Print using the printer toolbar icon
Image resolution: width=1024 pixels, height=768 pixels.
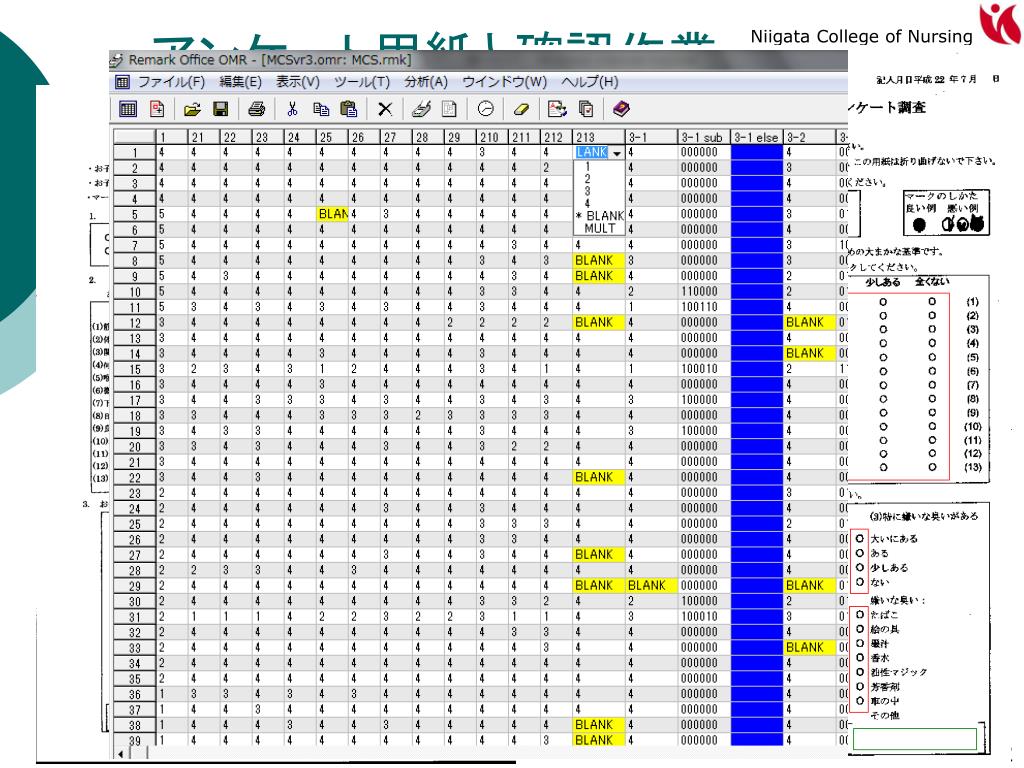tap(257, 109)
